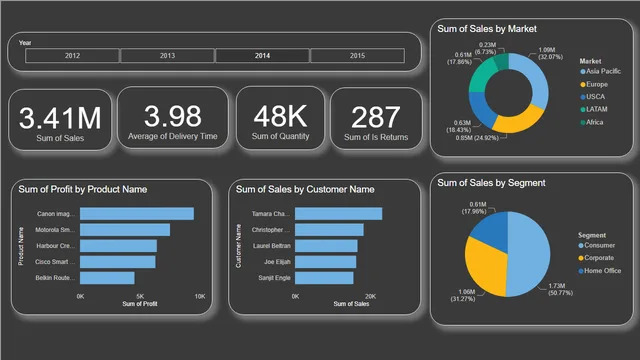The width and height of the screenshot is (640, 360).
Task: Click the Harbour Cre... profit bar
Action: coord(118,246)
